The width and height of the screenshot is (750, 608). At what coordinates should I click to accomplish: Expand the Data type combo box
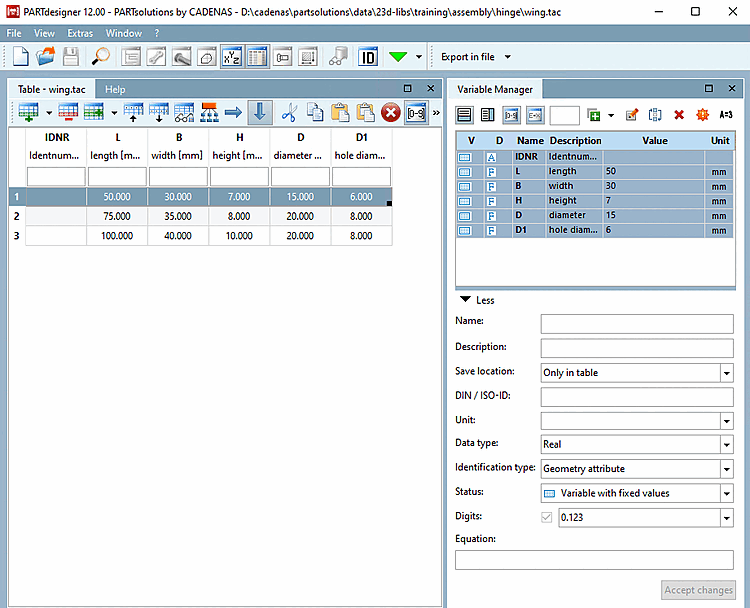[x=636, y=445]
